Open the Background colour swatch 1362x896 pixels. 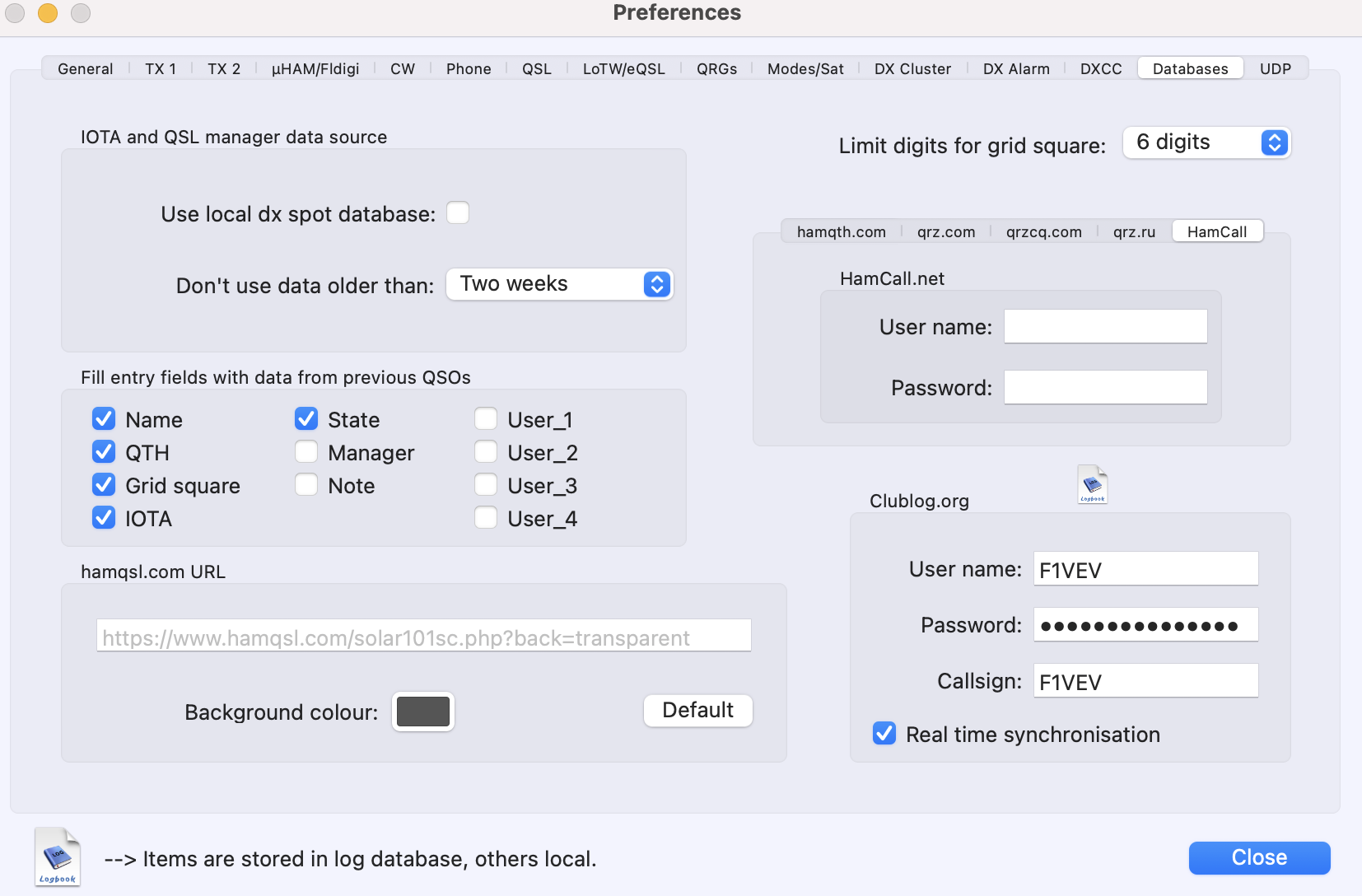[423, 712]
